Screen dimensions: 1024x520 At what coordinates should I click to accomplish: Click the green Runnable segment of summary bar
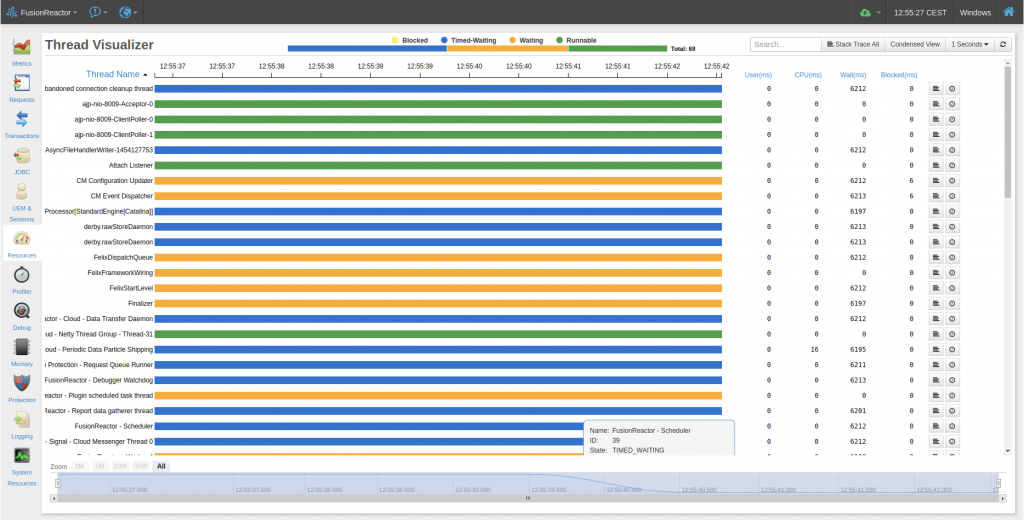click(618, 48)
